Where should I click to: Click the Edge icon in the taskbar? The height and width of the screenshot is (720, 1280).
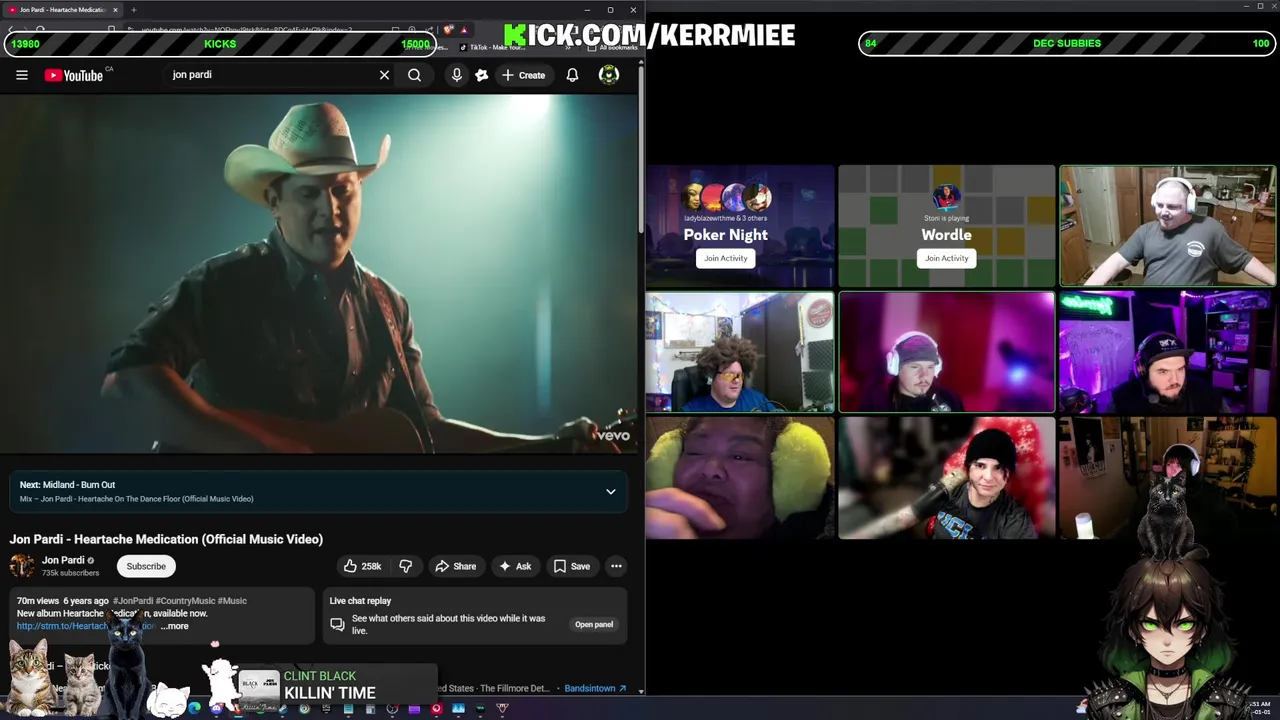pos(194,709)
